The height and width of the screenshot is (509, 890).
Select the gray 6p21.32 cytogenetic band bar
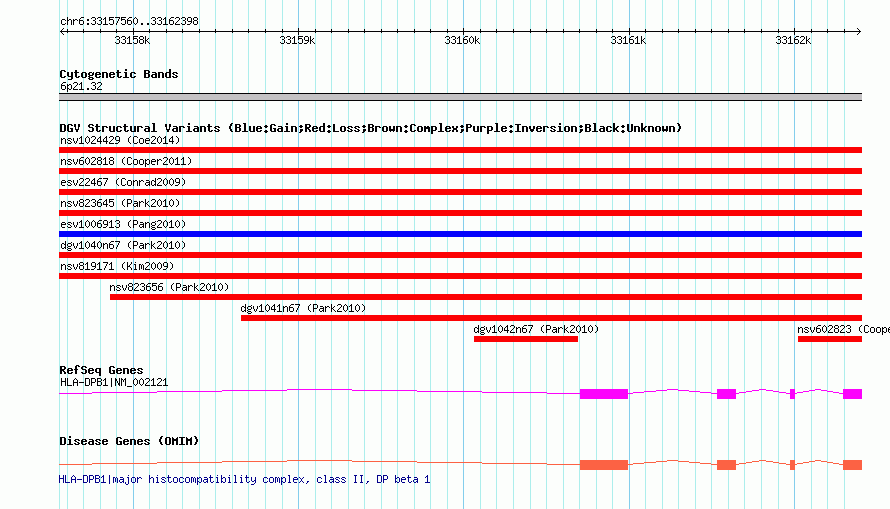pyautogui.click(x=460, y=97)
